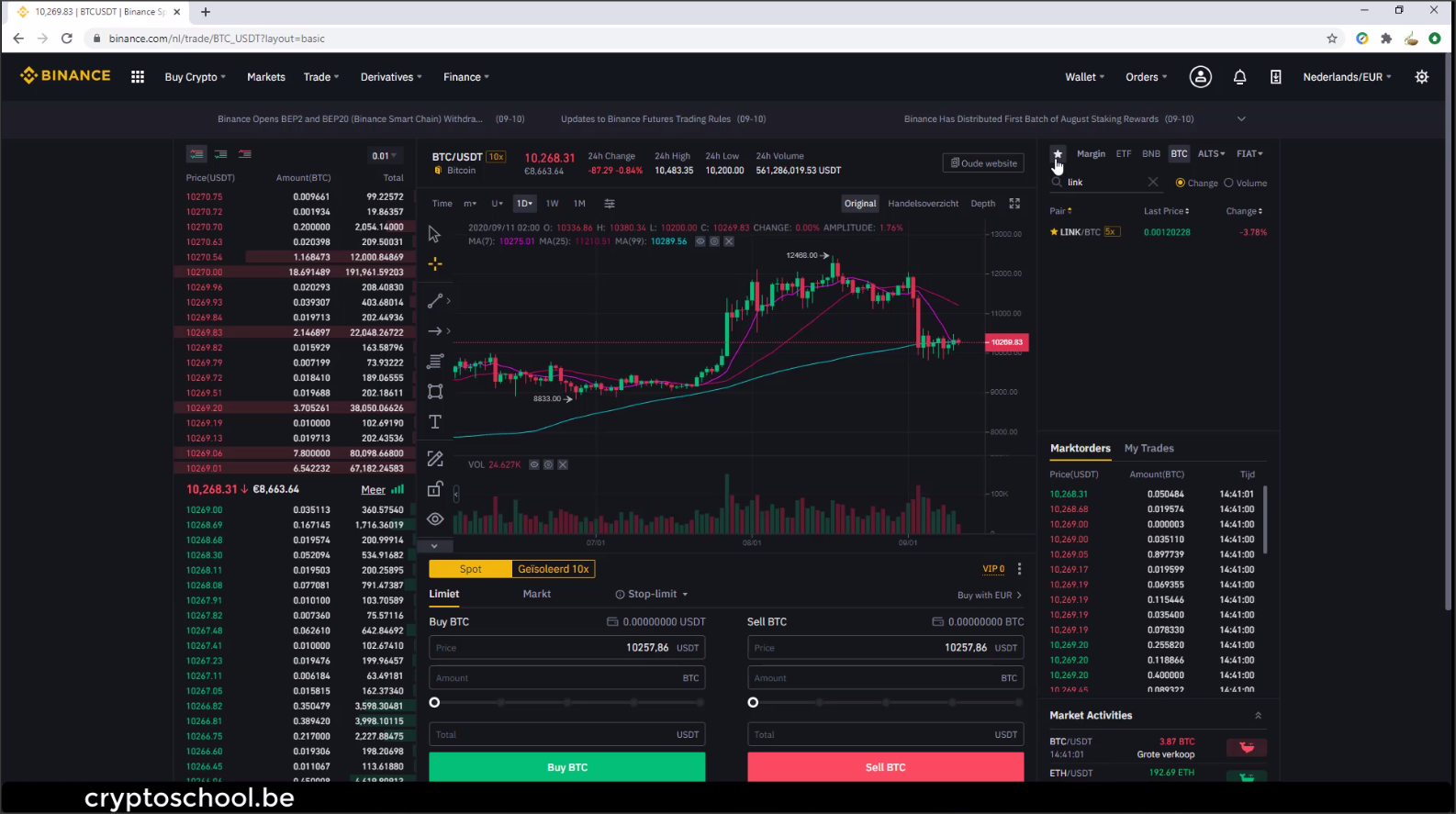Select the cursor pointer chart tool
1456x814 pixels.
pos(435,234)
